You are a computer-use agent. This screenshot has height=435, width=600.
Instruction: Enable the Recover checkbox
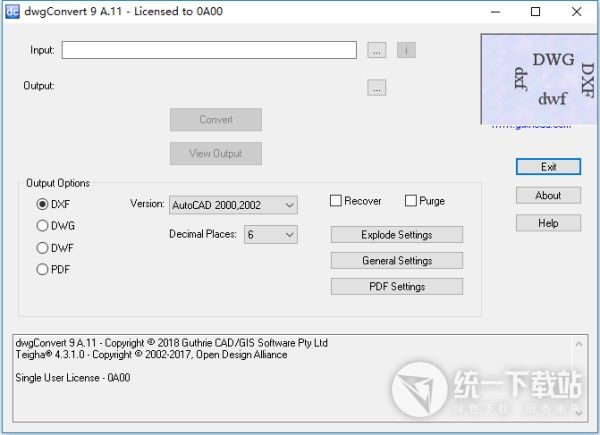[355, 200]
